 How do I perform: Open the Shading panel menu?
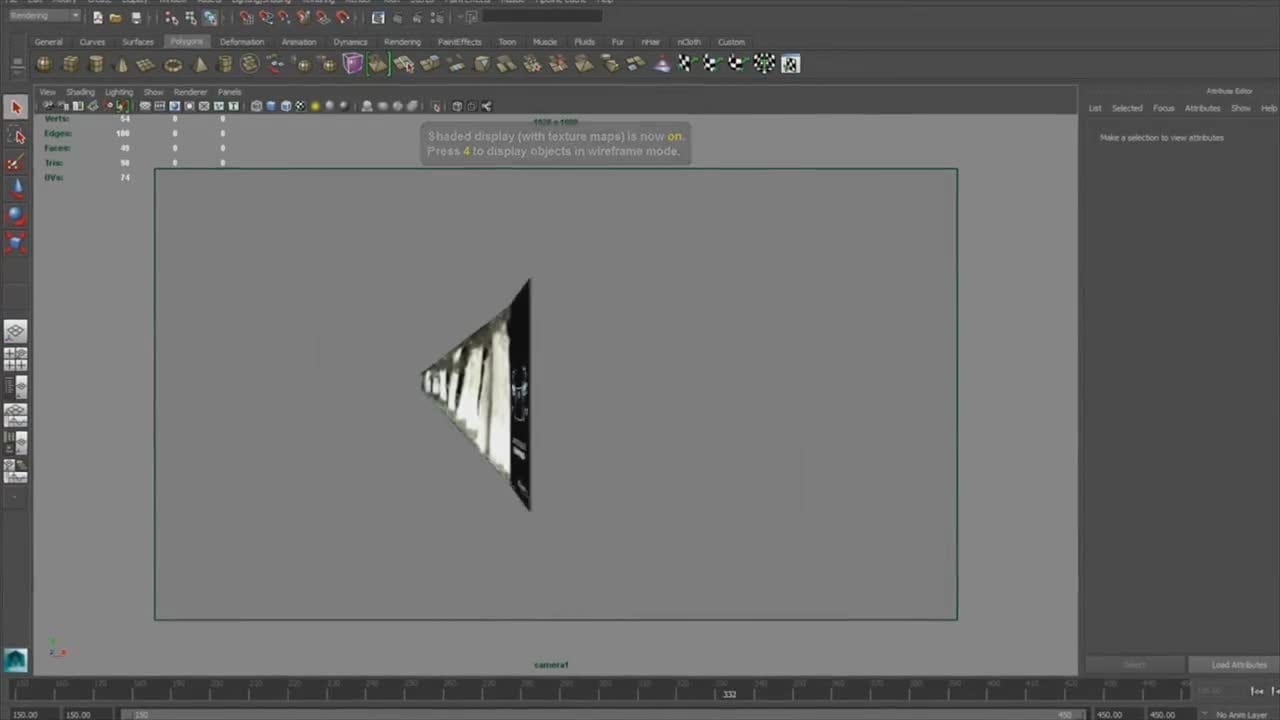[80, 92]
